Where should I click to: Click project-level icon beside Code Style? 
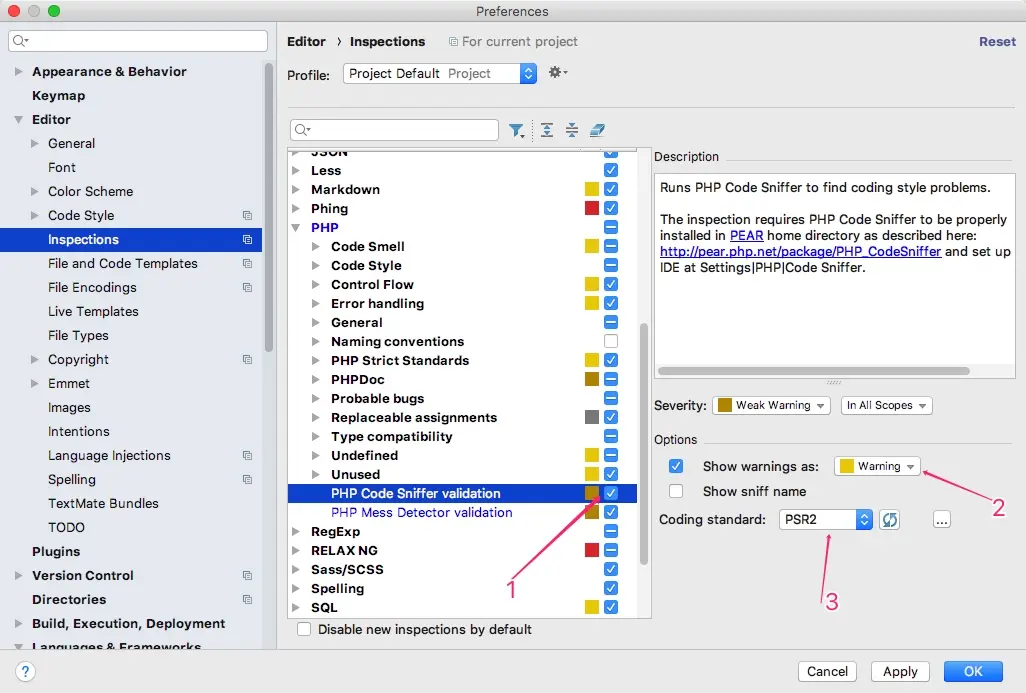pyautogui.click(x=247, y=215)
